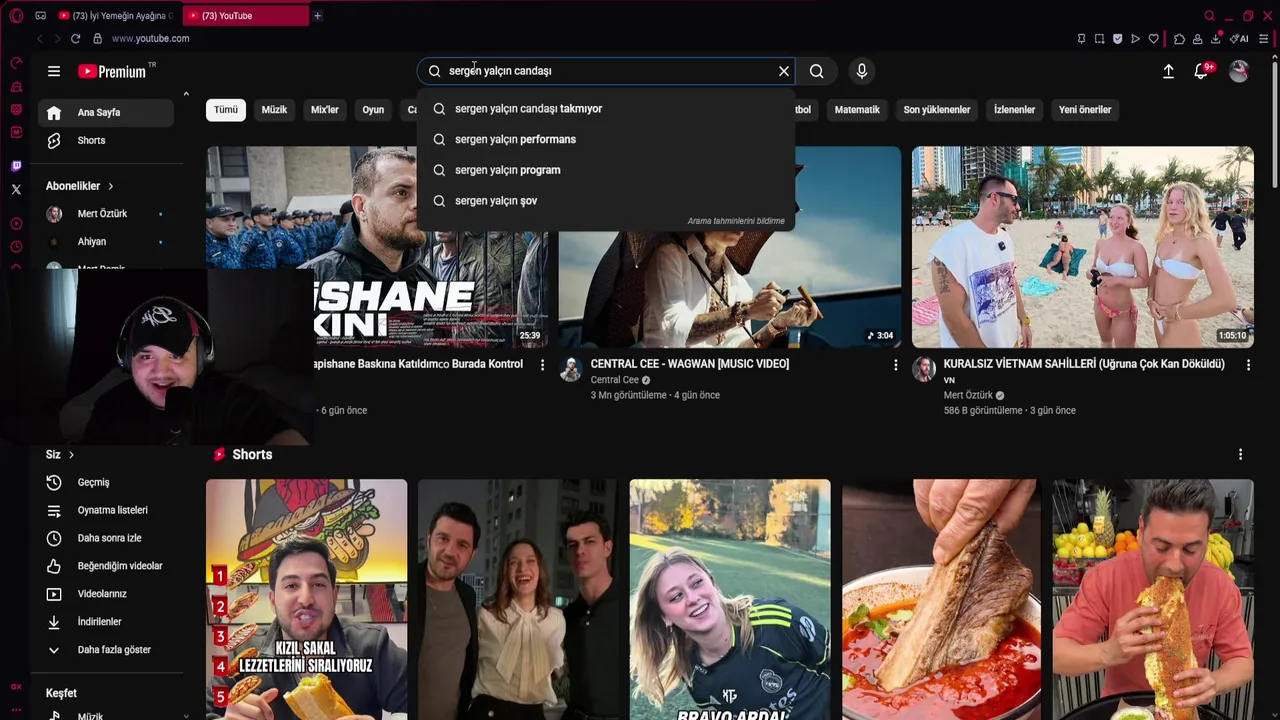Open options for Central Cee Wagwan video
The image size is (1280, 720).
pyautogui.click(x=895, y=366)
